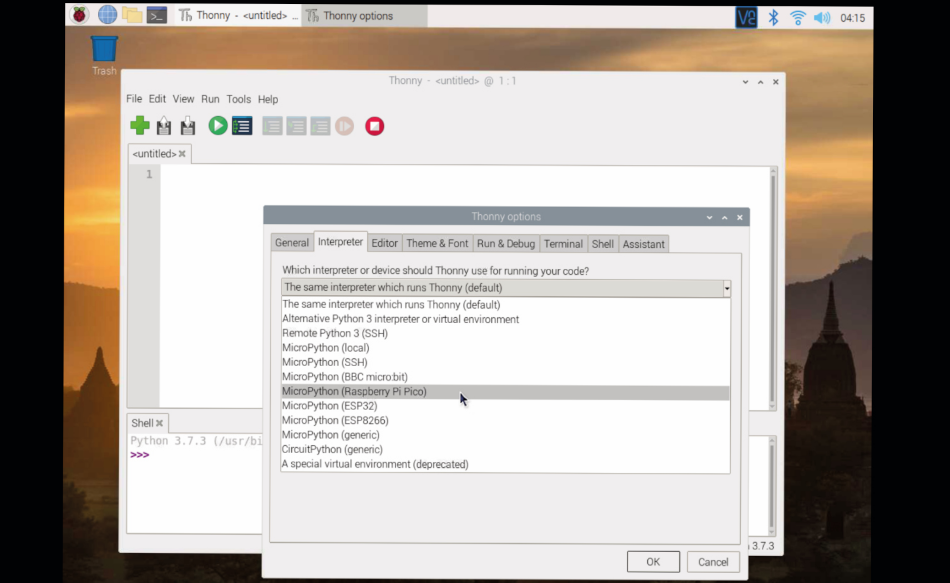
Task: Select MicroPython (ESP32) option
Action: [505, 406]
